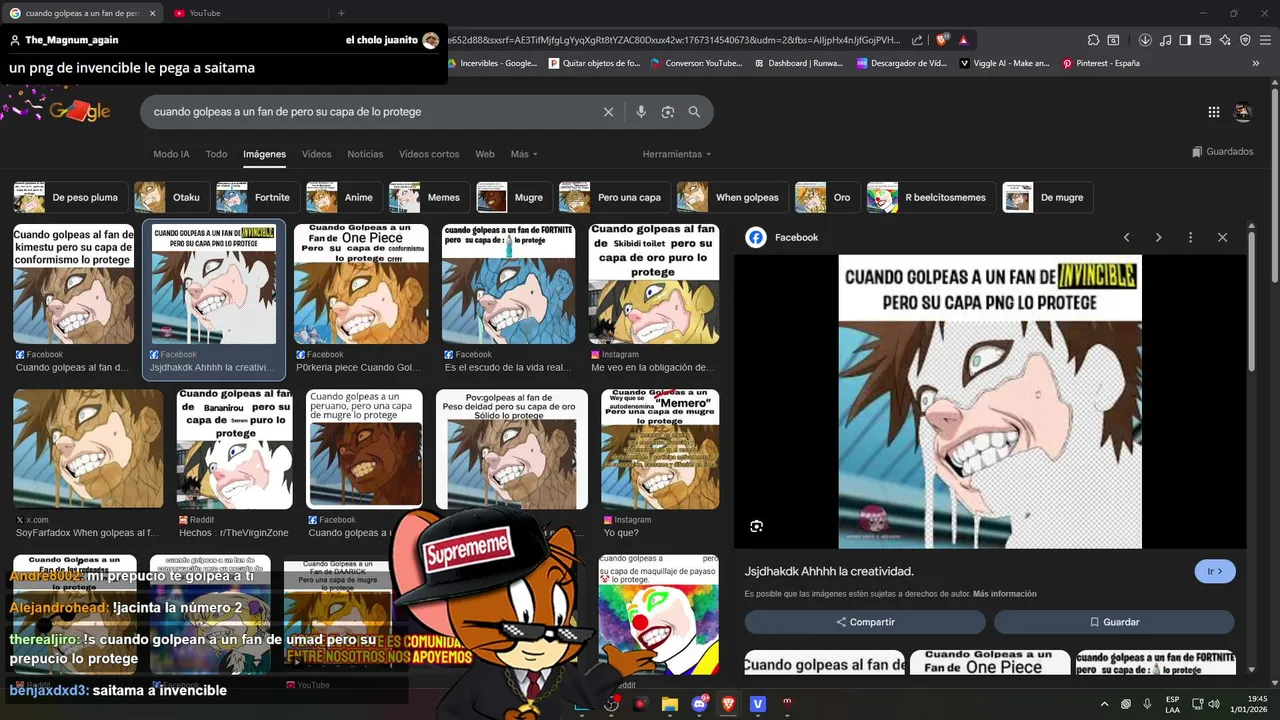Switch to Todo results tab
Viewport: 1280px width, 720px height.
pyautogui.click(x=216, y=154)
